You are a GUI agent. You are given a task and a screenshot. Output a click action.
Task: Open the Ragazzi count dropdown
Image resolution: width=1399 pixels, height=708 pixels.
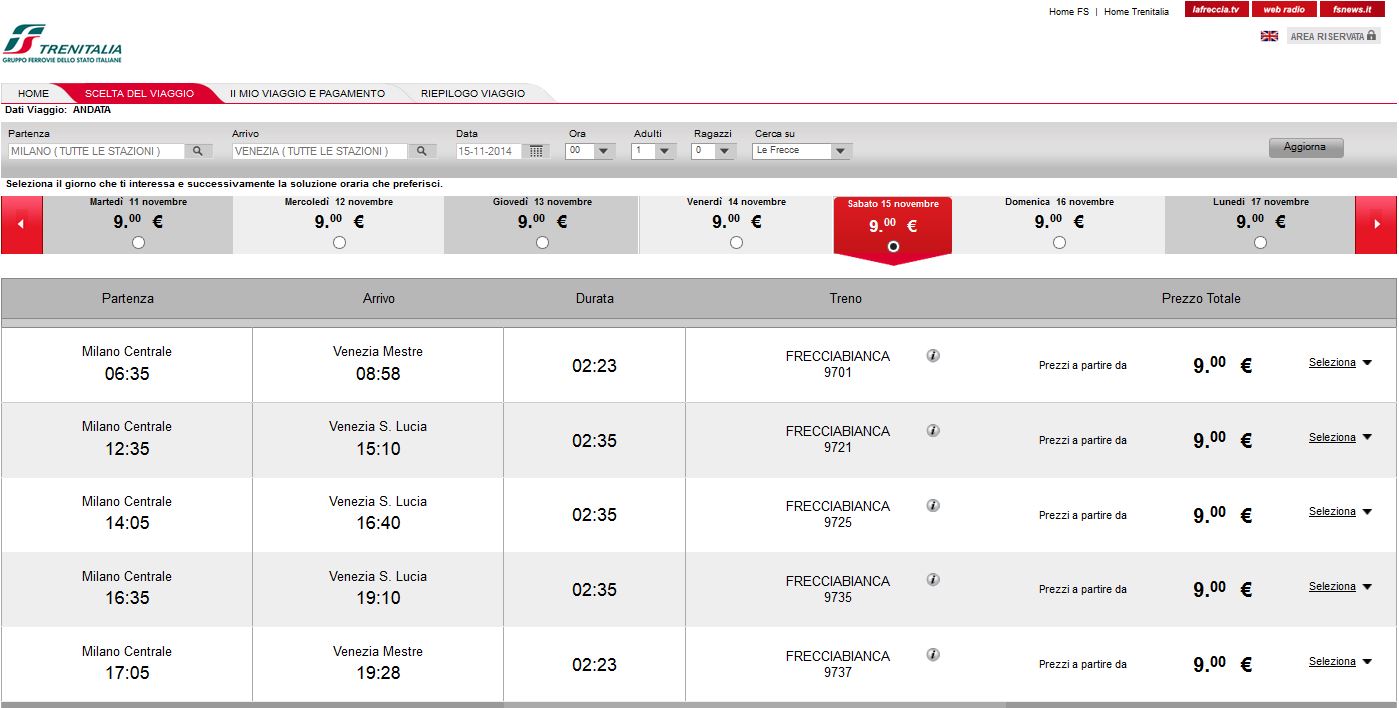click(714, 151)
